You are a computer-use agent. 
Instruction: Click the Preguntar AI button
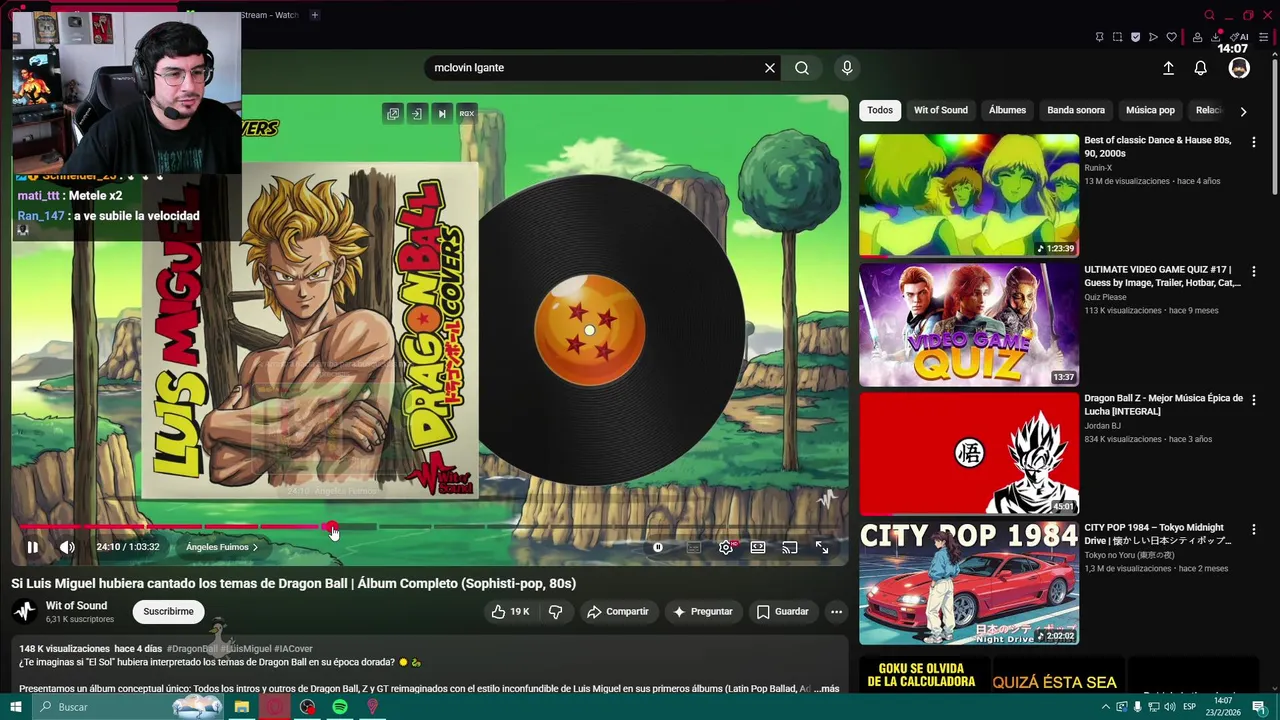(703, 611)
